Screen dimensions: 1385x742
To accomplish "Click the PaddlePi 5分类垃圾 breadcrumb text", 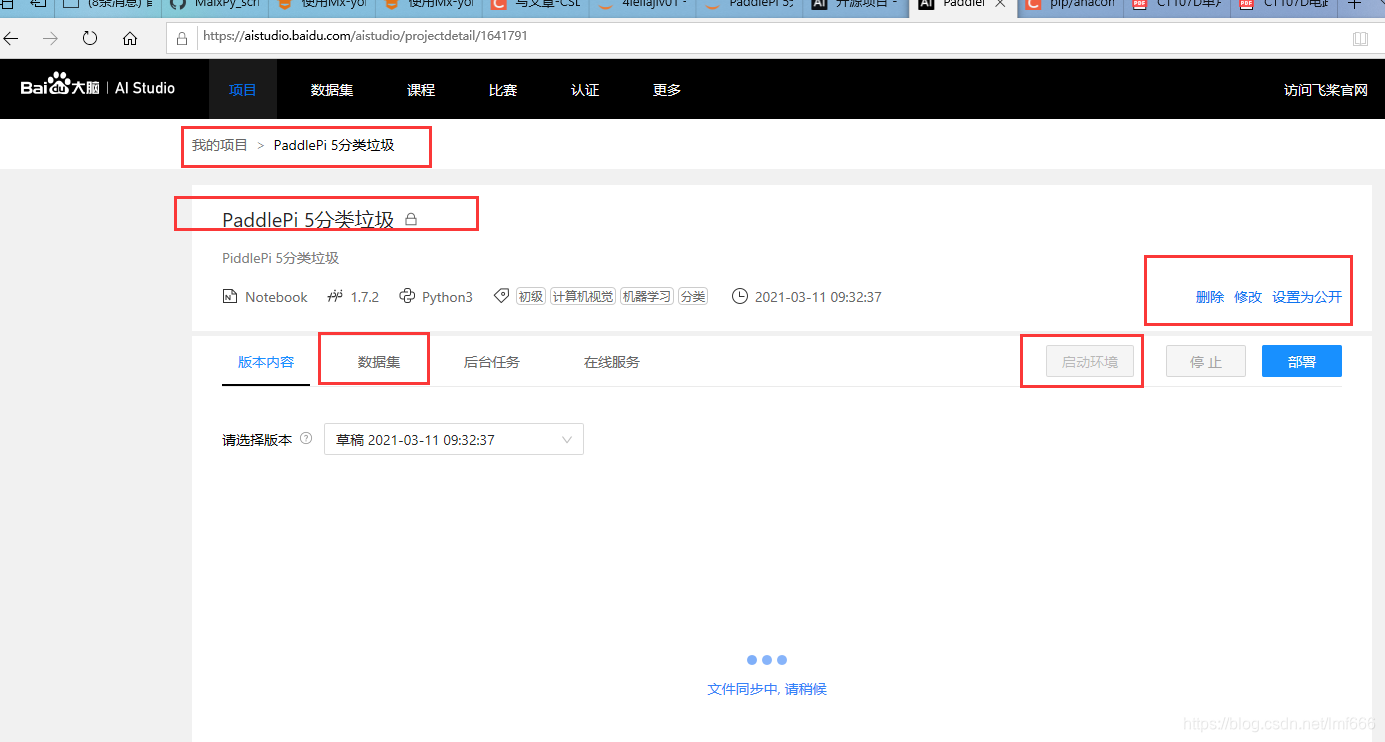I will (334, 145).
